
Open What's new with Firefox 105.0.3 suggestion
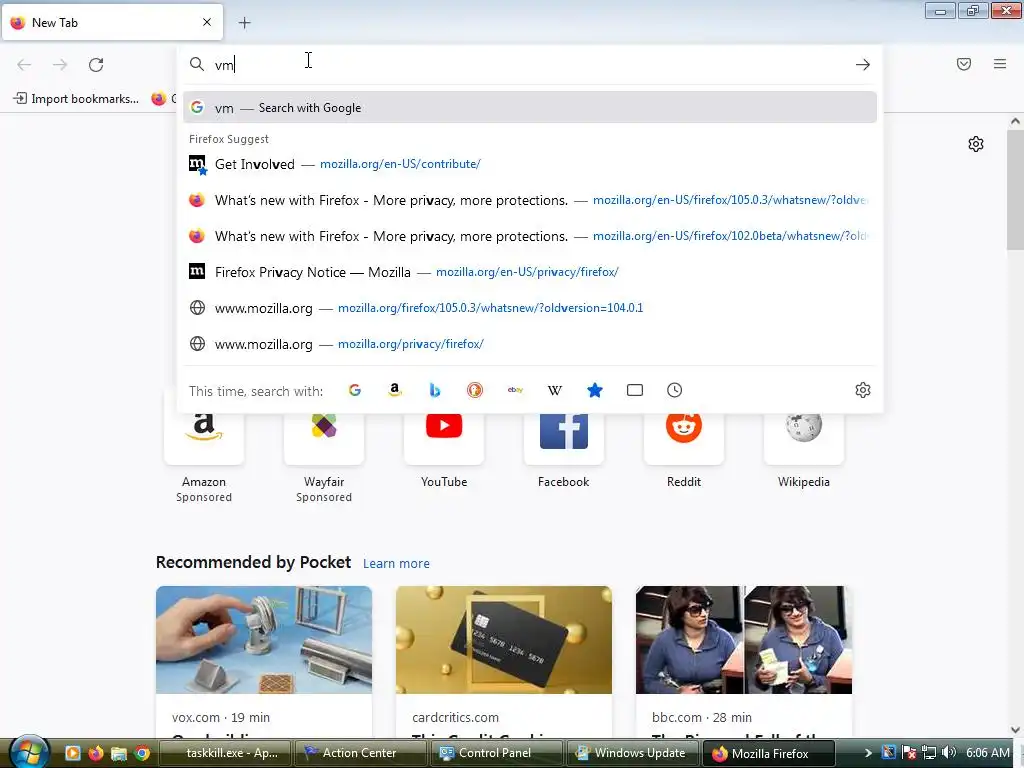[530, 200]
